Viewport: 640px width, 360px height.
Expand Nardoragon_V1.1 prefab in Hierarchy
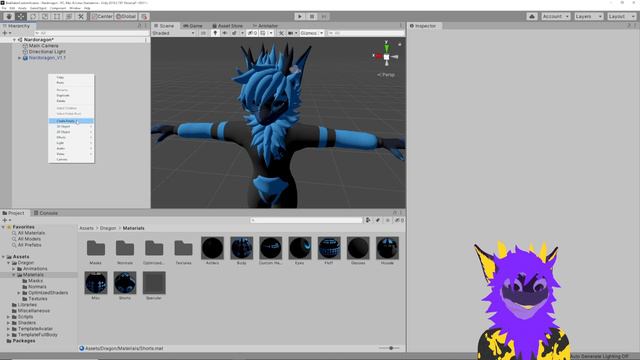click(x=19, y=58)
